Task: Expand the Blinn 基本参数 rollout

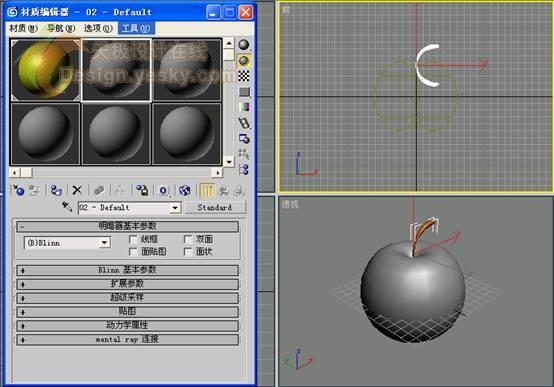Action: click(x=127, y=270)
